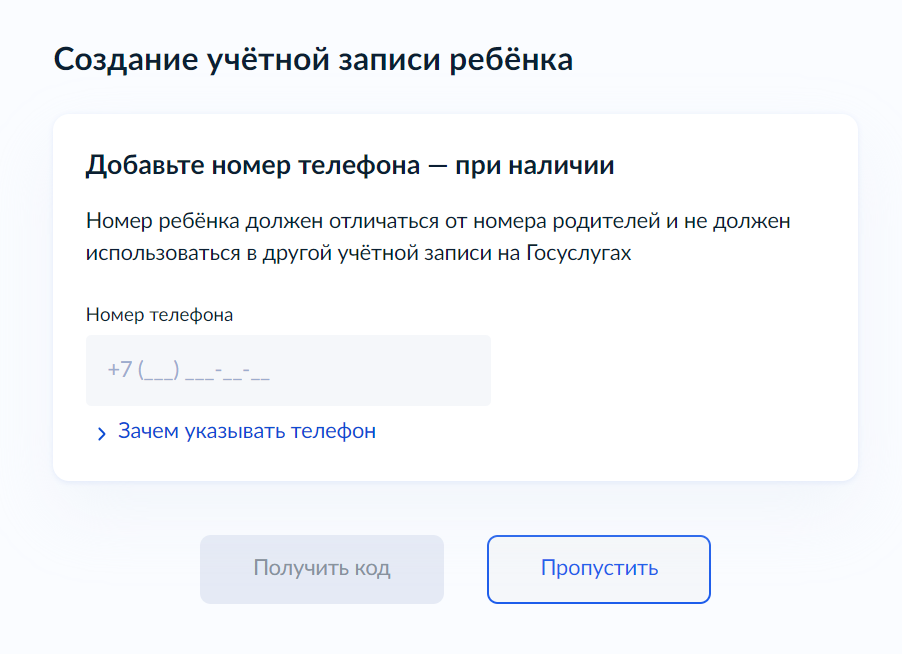The width and height of the screenshot is (902, 654).
Task: Click the "Номер телефона" field label
Action: tap(159, 315)
